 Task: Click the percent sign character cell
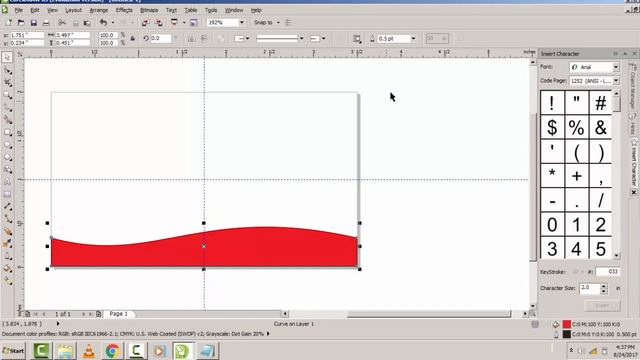576,127
